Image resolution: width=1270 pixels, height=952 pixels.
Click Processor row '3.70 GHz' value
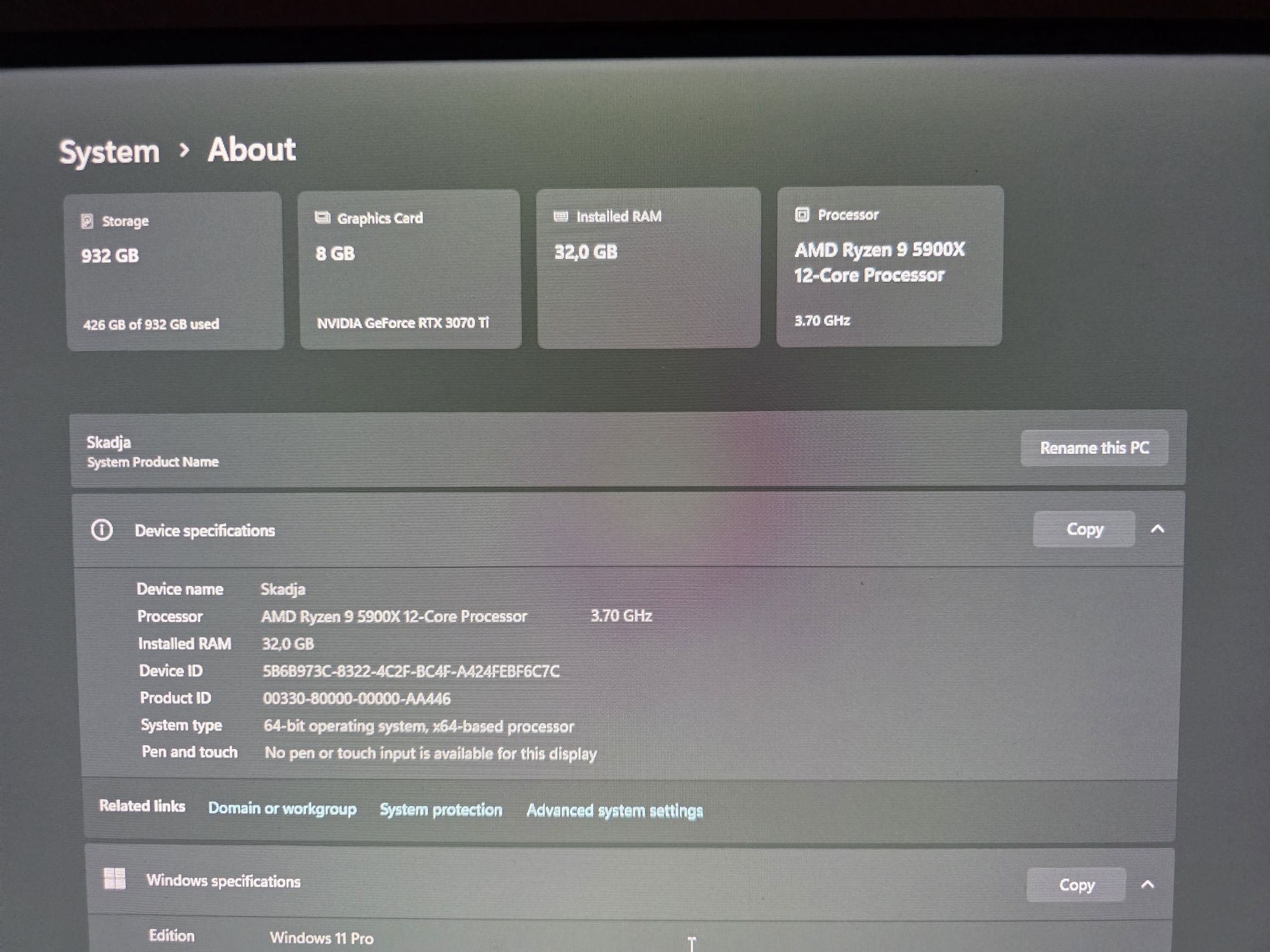[621, 616]
